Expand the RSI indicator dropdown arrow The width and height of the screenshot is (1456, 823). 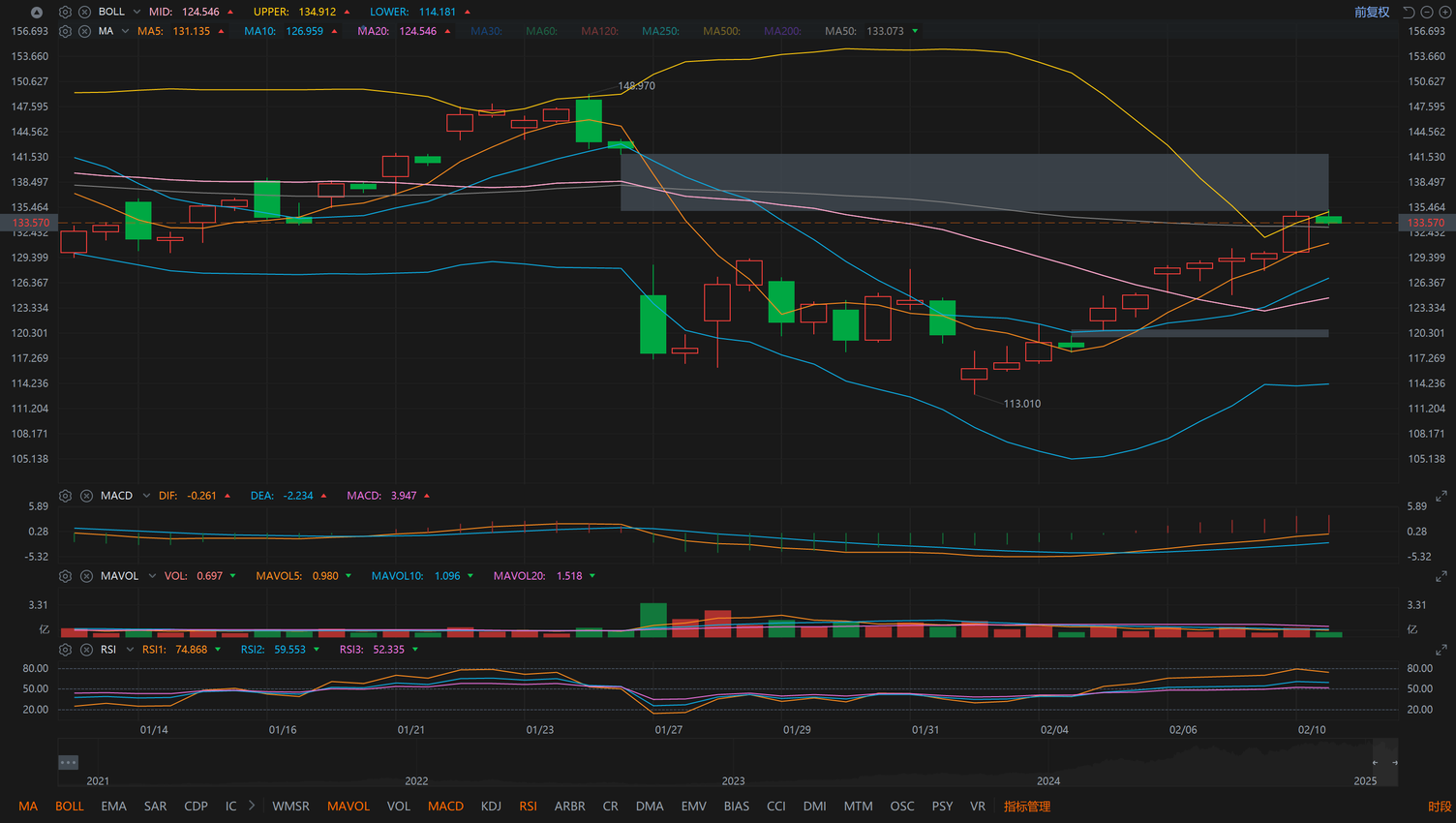coord(129,650)
